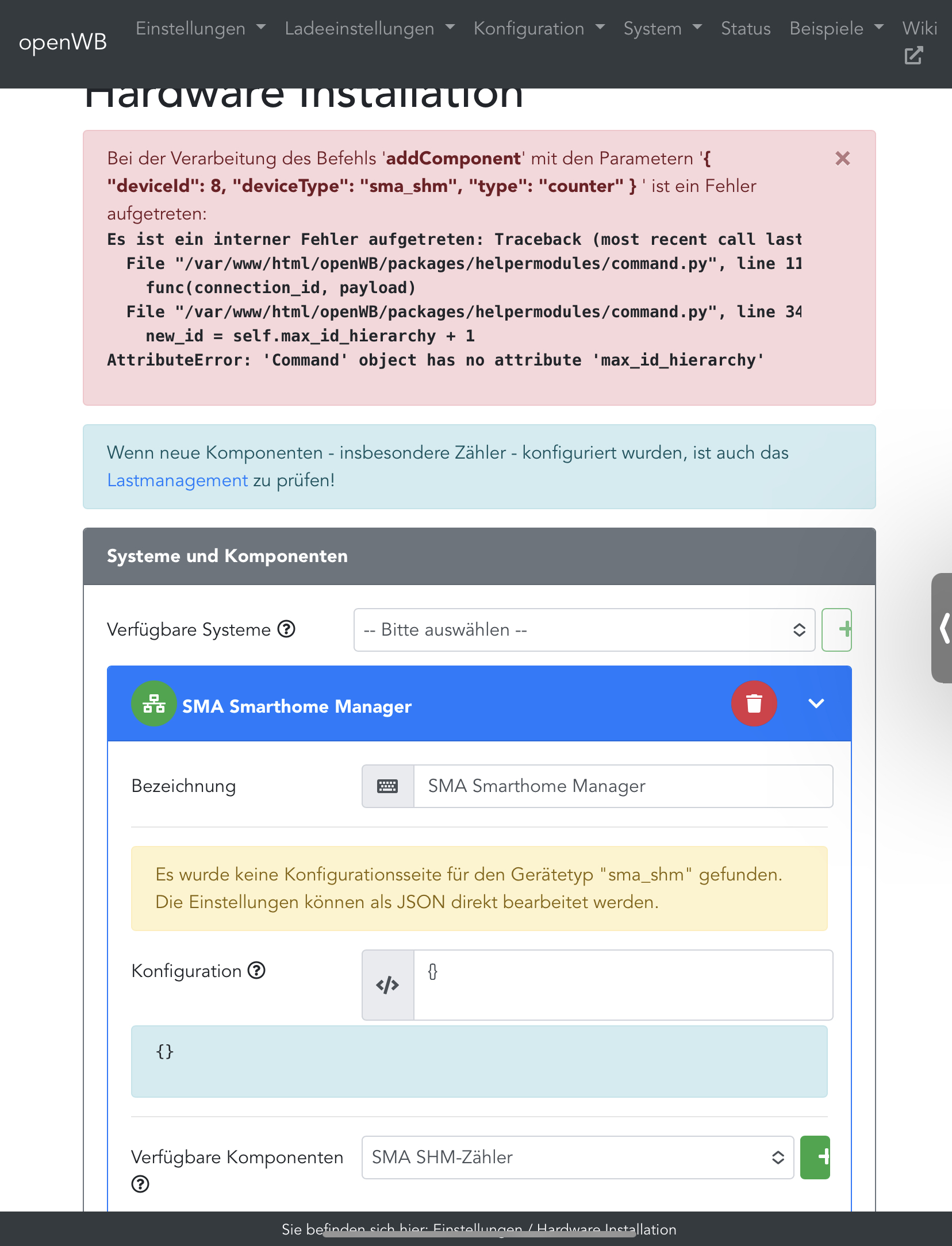Go to openWB home via brand logo
Image resolution: width=952 pixels, height=1246 pixels.
(63, 42)
